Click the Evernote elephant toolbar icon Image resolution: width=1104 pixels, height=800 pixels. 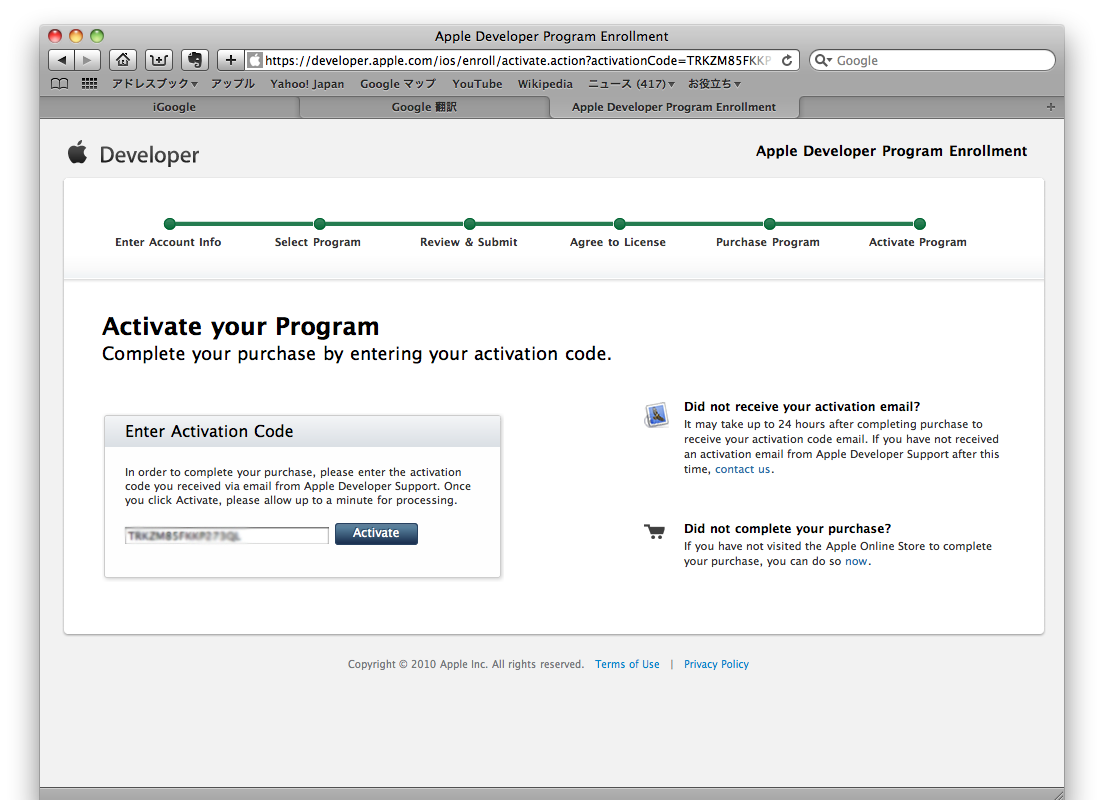(x=195, y=60)
